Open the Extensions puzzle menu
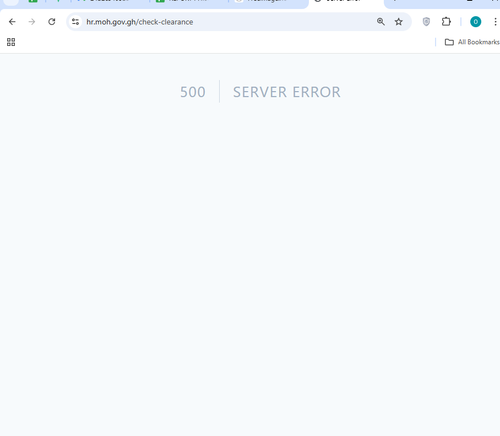Viewport: 500px width, 436px height. click(x=446, y=22)
